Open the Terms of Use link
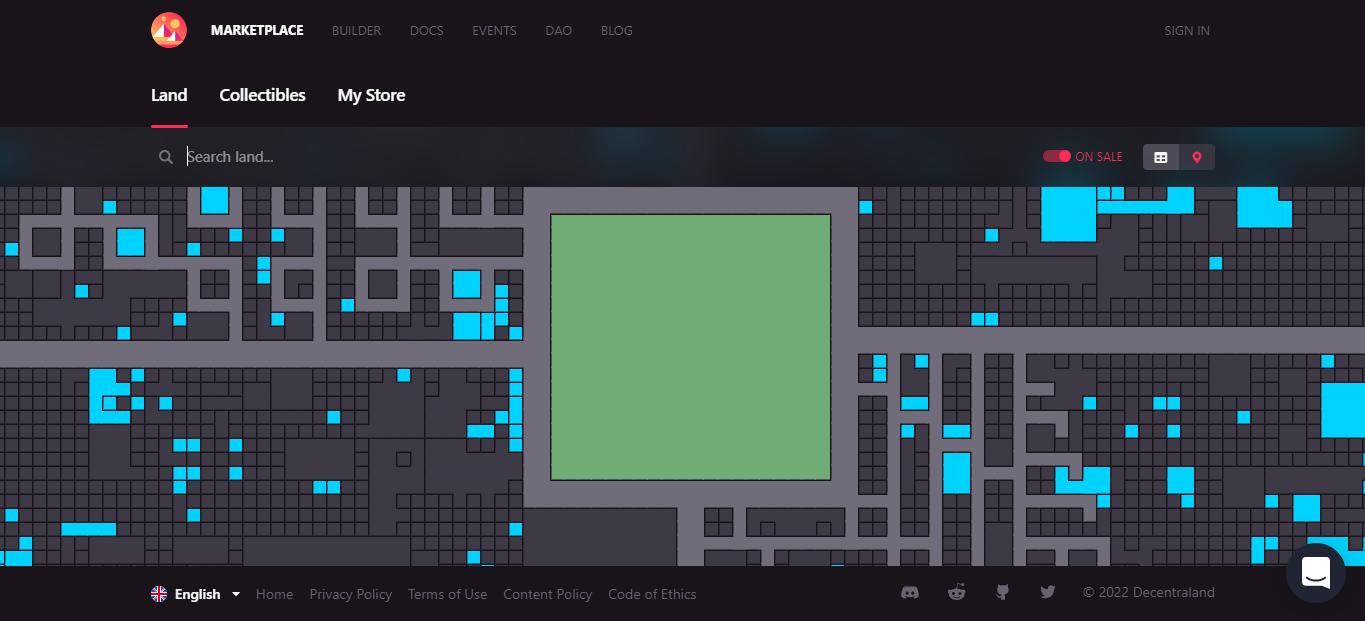The width and height of the screenshot is (1365, 621). (x=447, y=594)
